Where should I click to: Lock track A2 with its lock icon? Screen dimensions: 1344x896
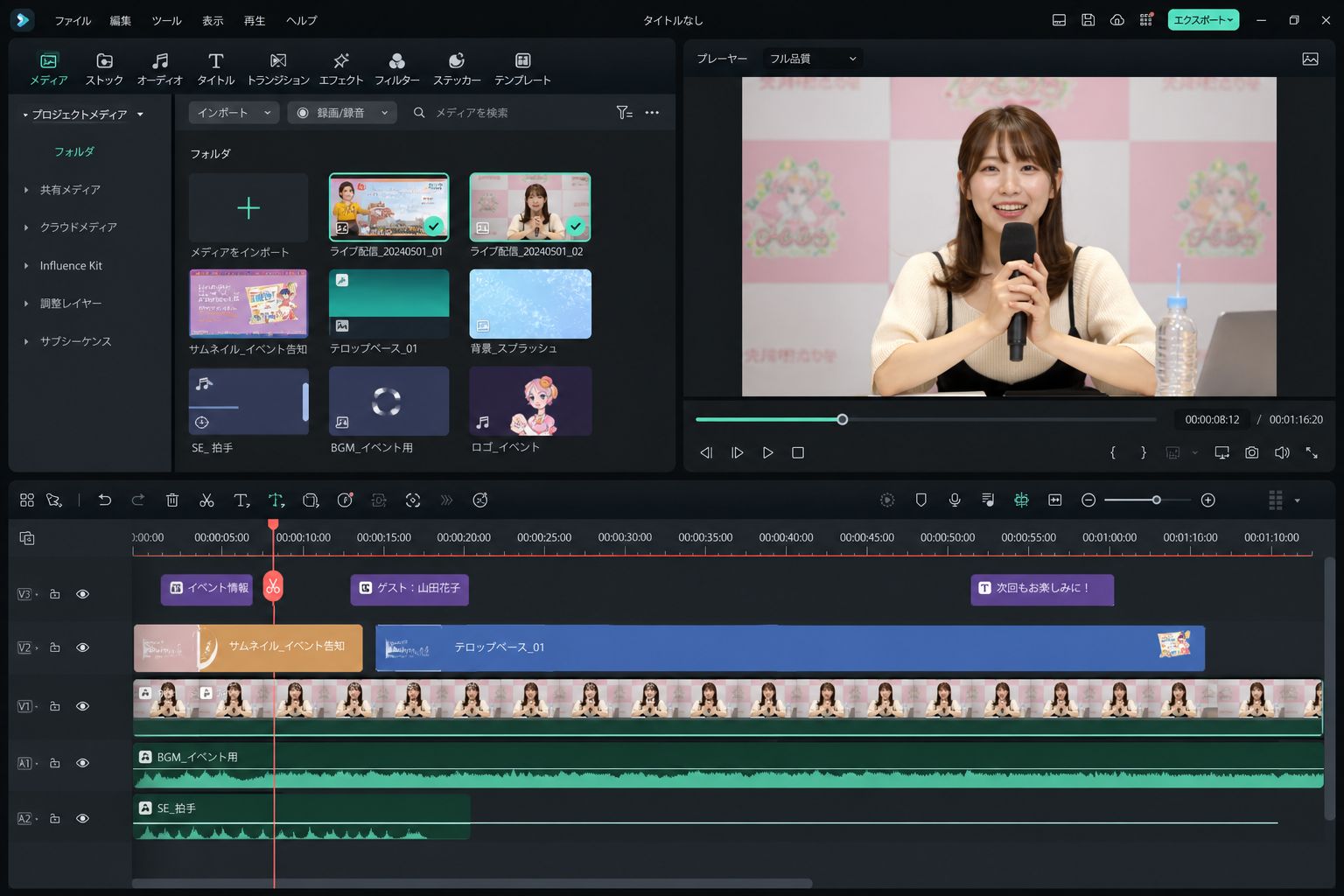point(54,819)
